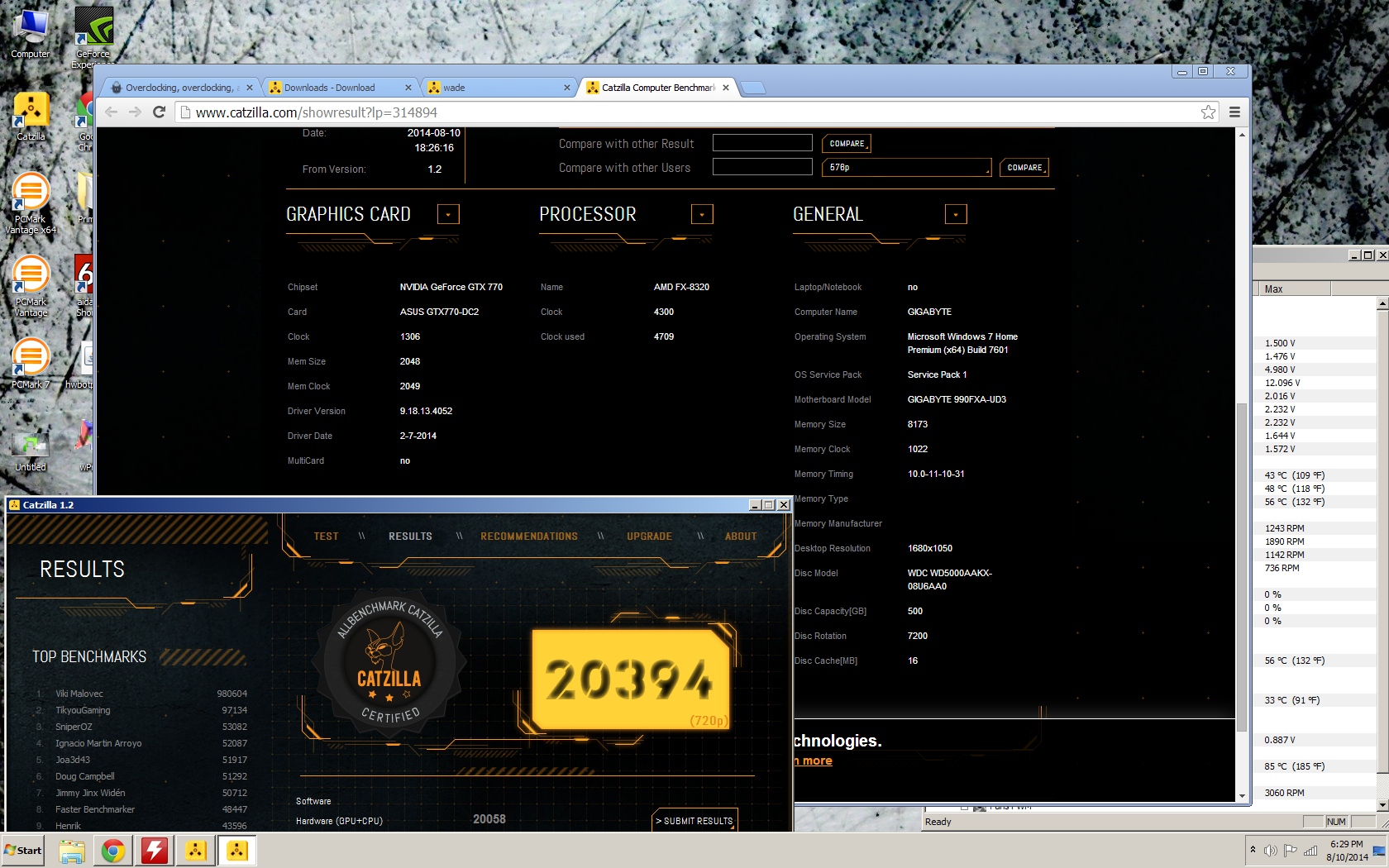Open the 576p resolution dropdown
The width and height of the screenshot is (1389, 868).
pos(907,168)
